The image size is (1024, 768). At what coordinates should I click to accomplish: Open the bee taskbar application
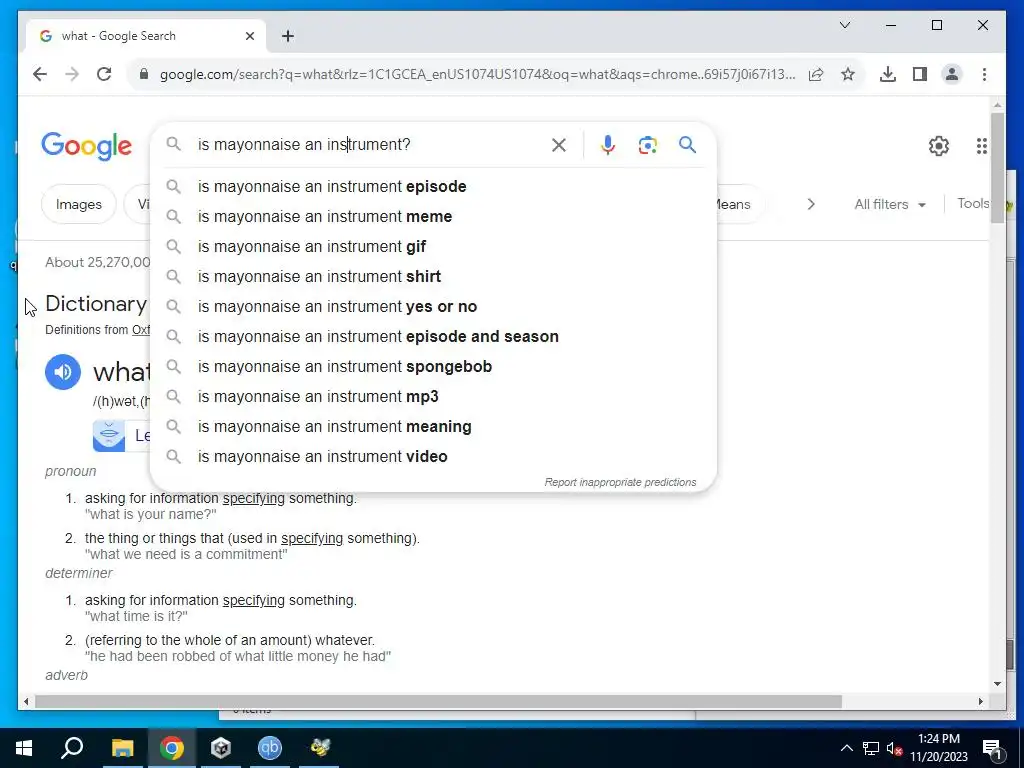coord(319,748)
